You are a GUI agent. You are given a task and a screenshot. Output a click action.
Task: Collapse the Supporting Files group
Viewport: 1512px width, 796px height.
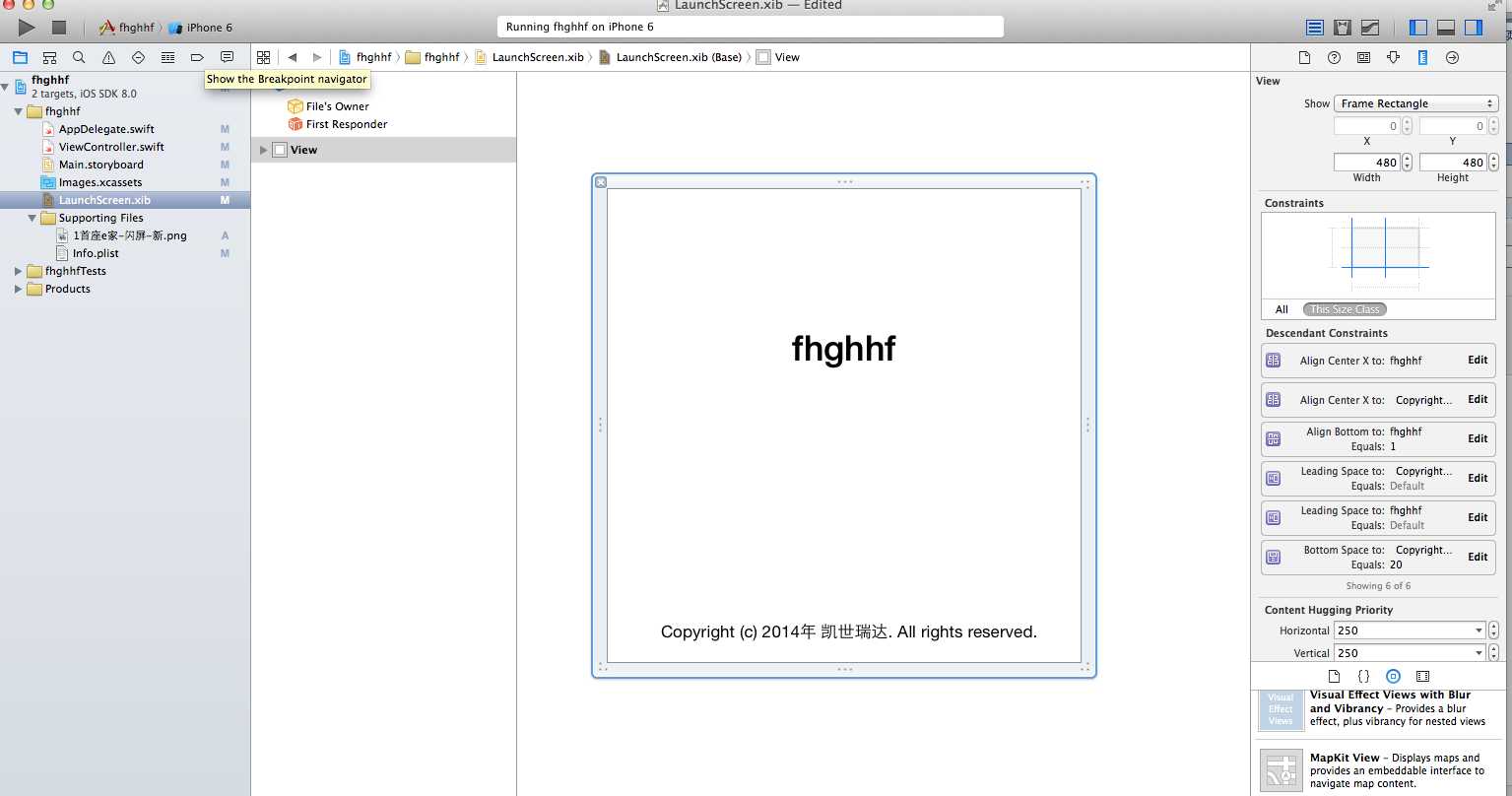(x=33, y=218)
